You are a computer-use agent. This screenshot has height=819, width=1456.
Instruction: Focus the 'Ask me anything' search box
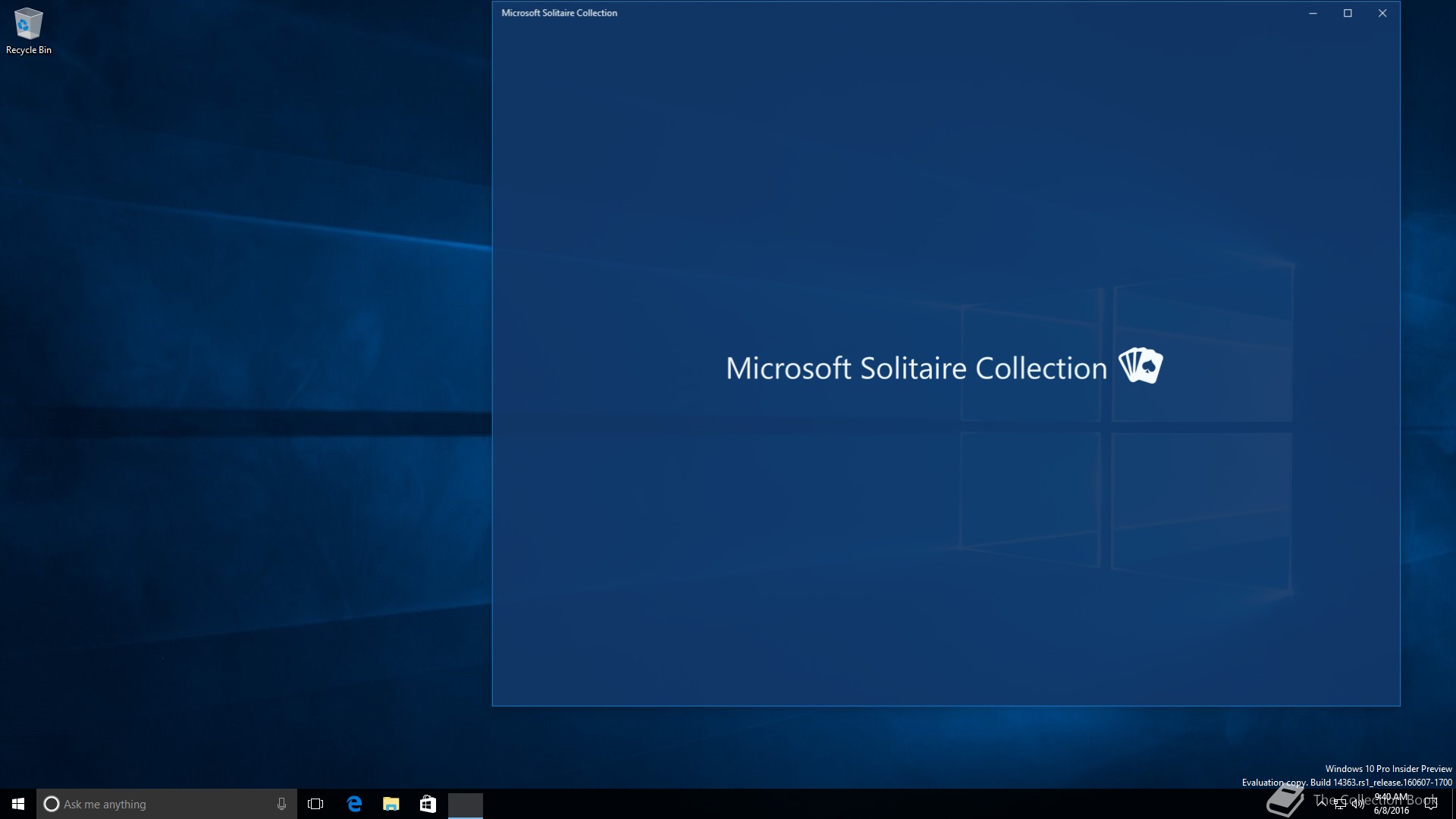[167, 804]
